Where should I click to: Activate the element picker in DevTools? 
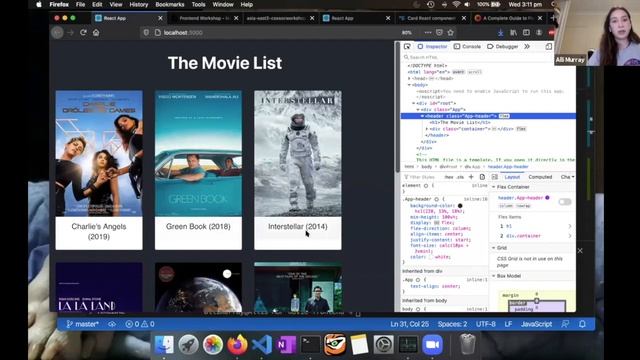[407, 47]
